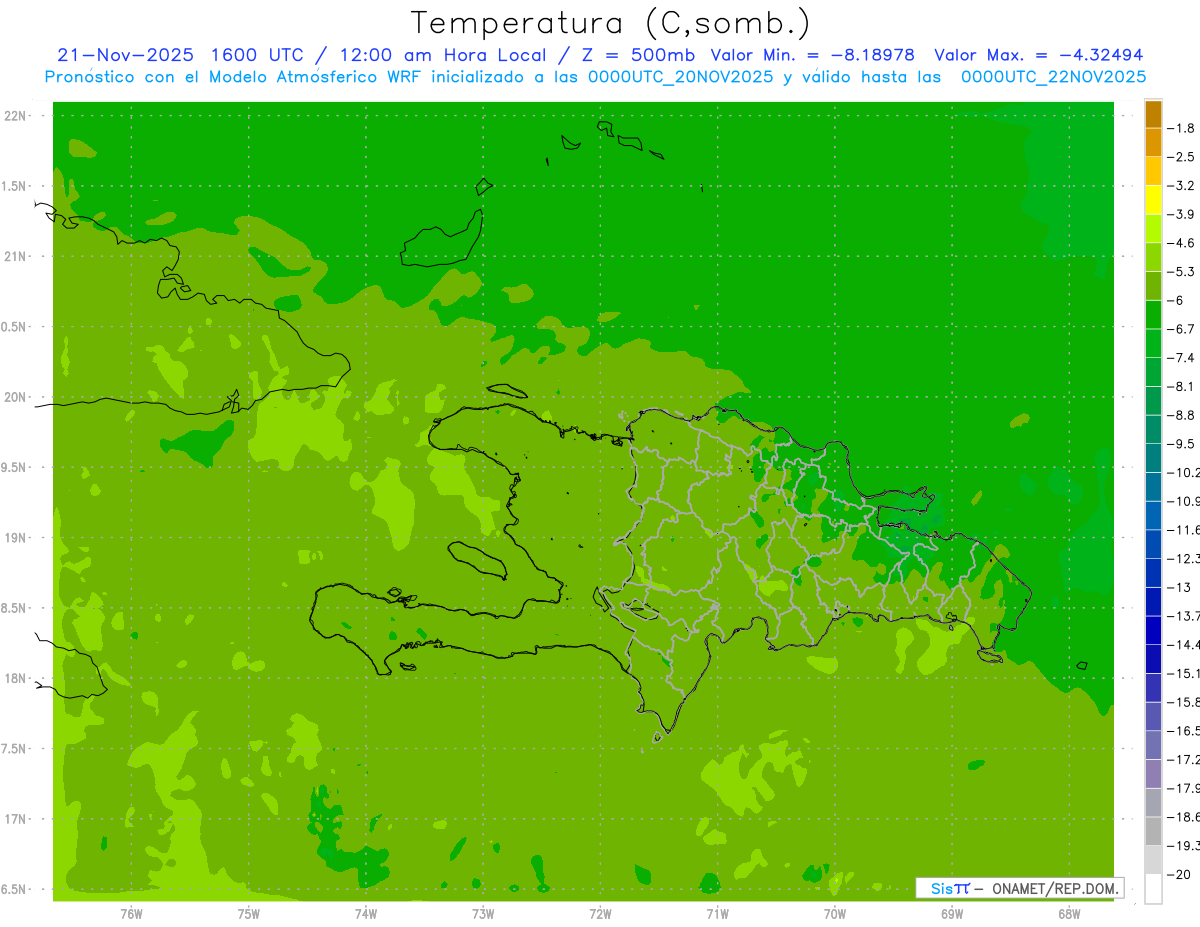Click the "22N" latitude label

[x=14, y=115]
